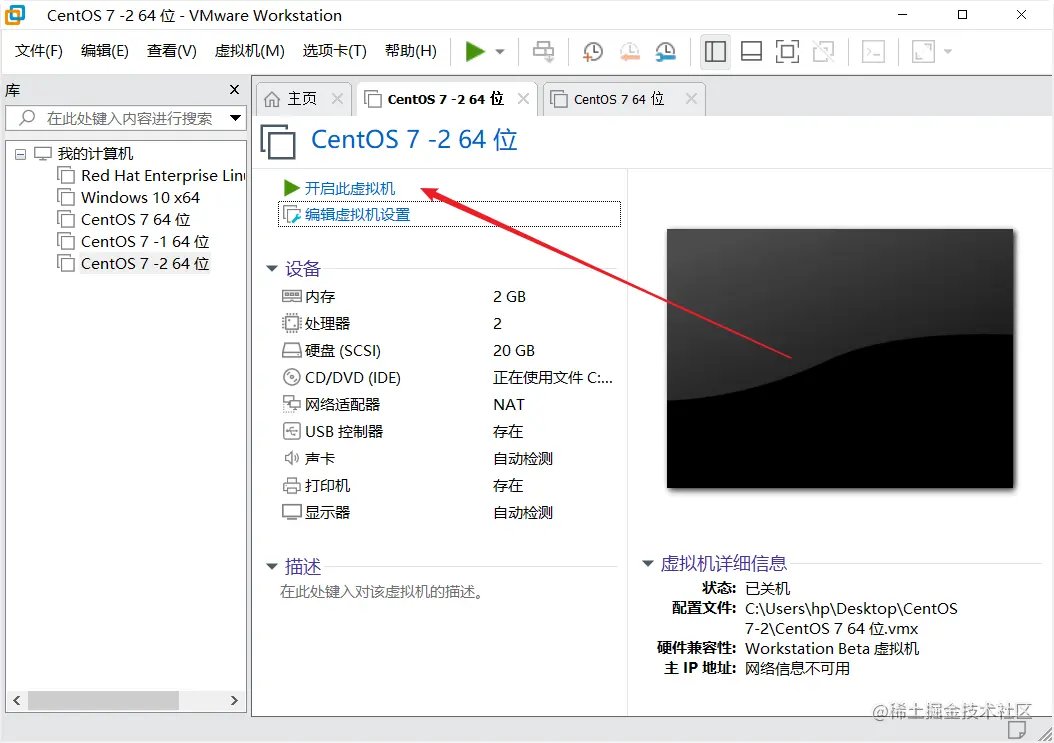Viewport: 1054px width, 743px height.
Task: Click the 处理器 processor device icon
Action: (x=291, y=323)
